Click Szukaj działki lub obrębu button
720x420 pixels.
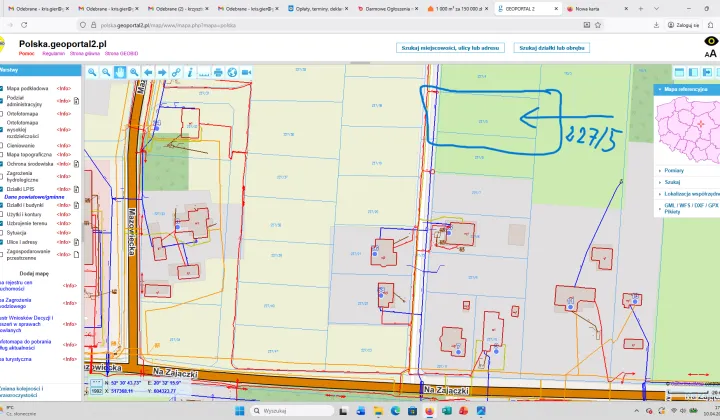[551, 47]
